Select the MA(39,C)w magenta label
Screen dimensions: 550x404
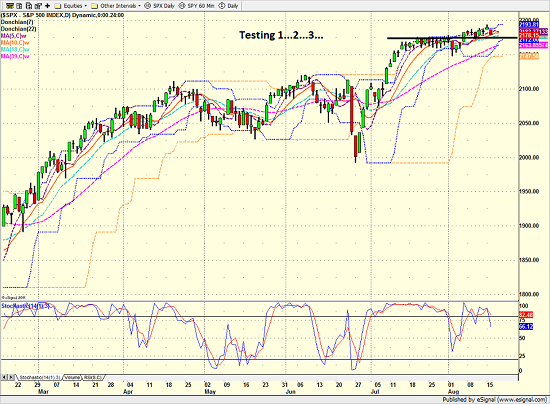[x=15, y=56]
